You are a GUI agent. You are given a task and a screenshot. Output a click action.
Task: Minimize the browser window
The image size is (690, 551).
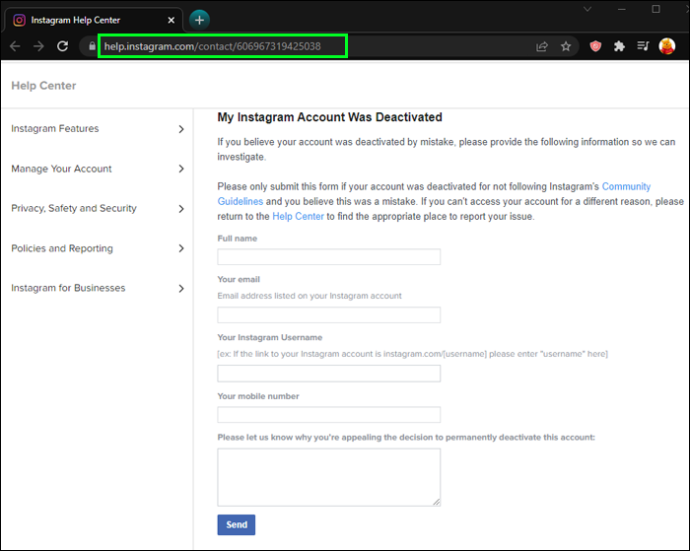click(x=621, y=9)
